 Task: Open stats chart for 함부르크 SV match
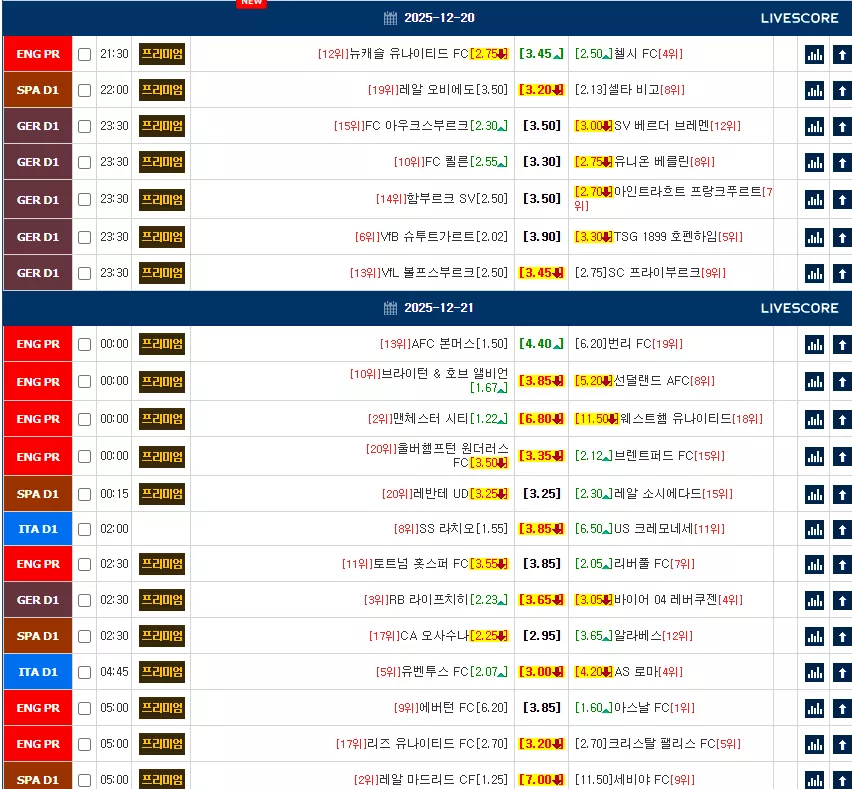[814, 199]
